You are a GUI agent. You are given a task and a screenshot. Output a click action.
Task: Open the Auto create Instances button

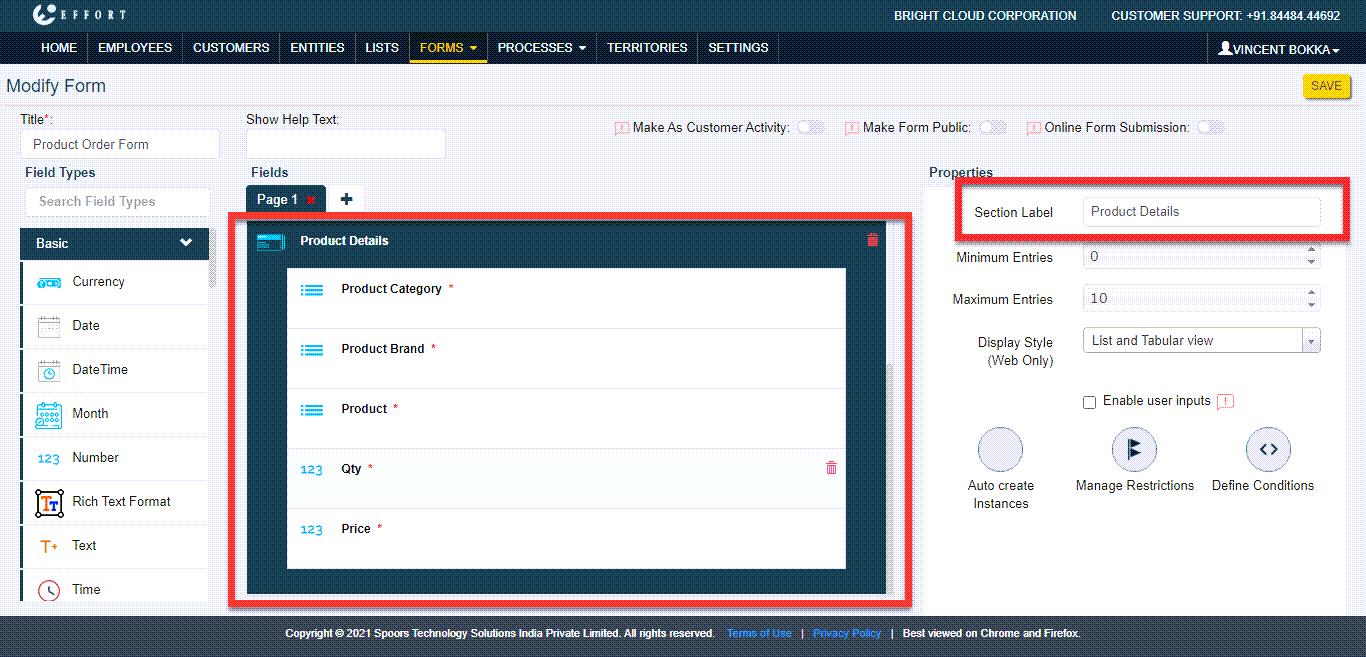tap(1001, 450)
